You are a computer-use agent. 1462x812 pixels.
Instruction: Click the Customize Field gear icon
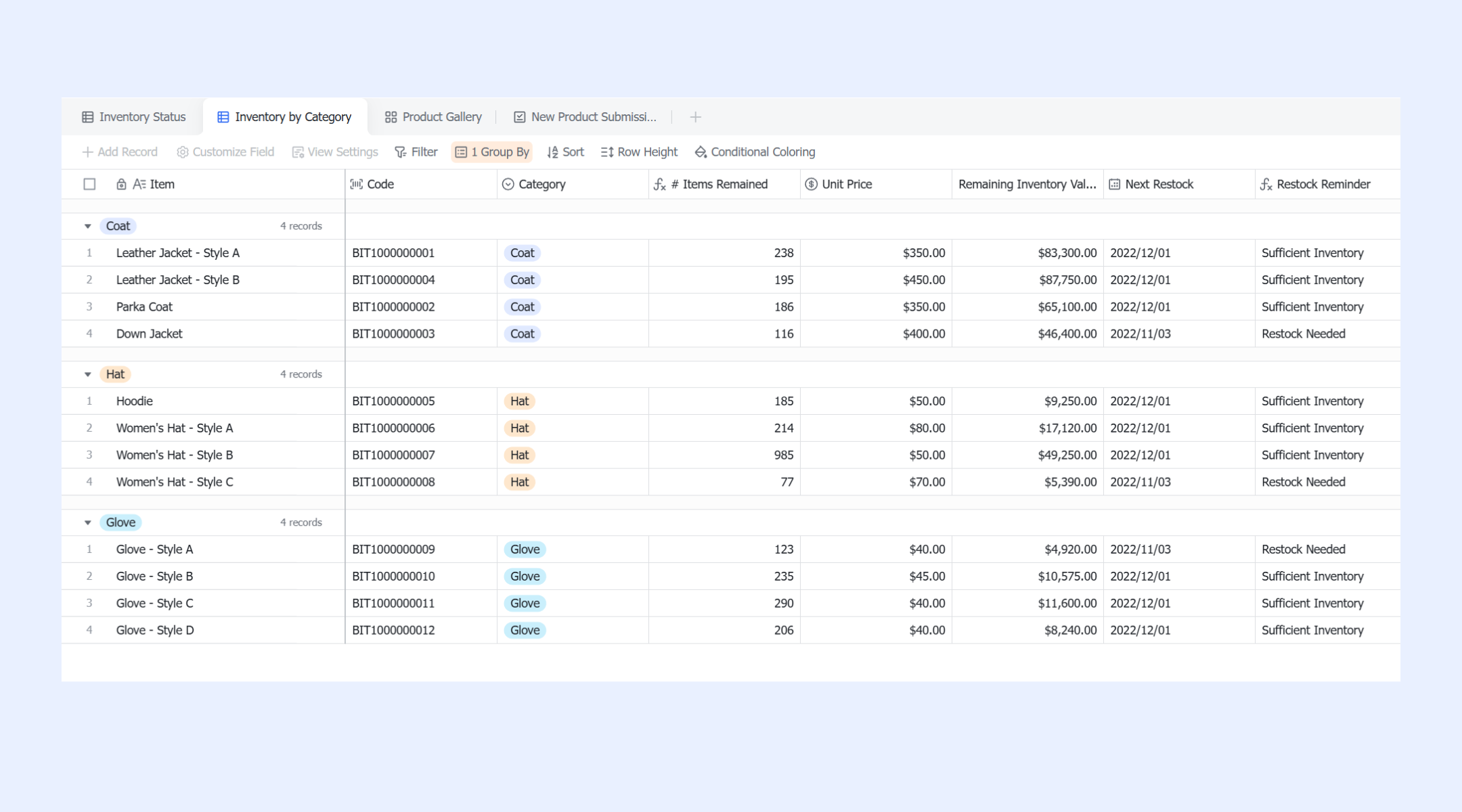(182, 152)
